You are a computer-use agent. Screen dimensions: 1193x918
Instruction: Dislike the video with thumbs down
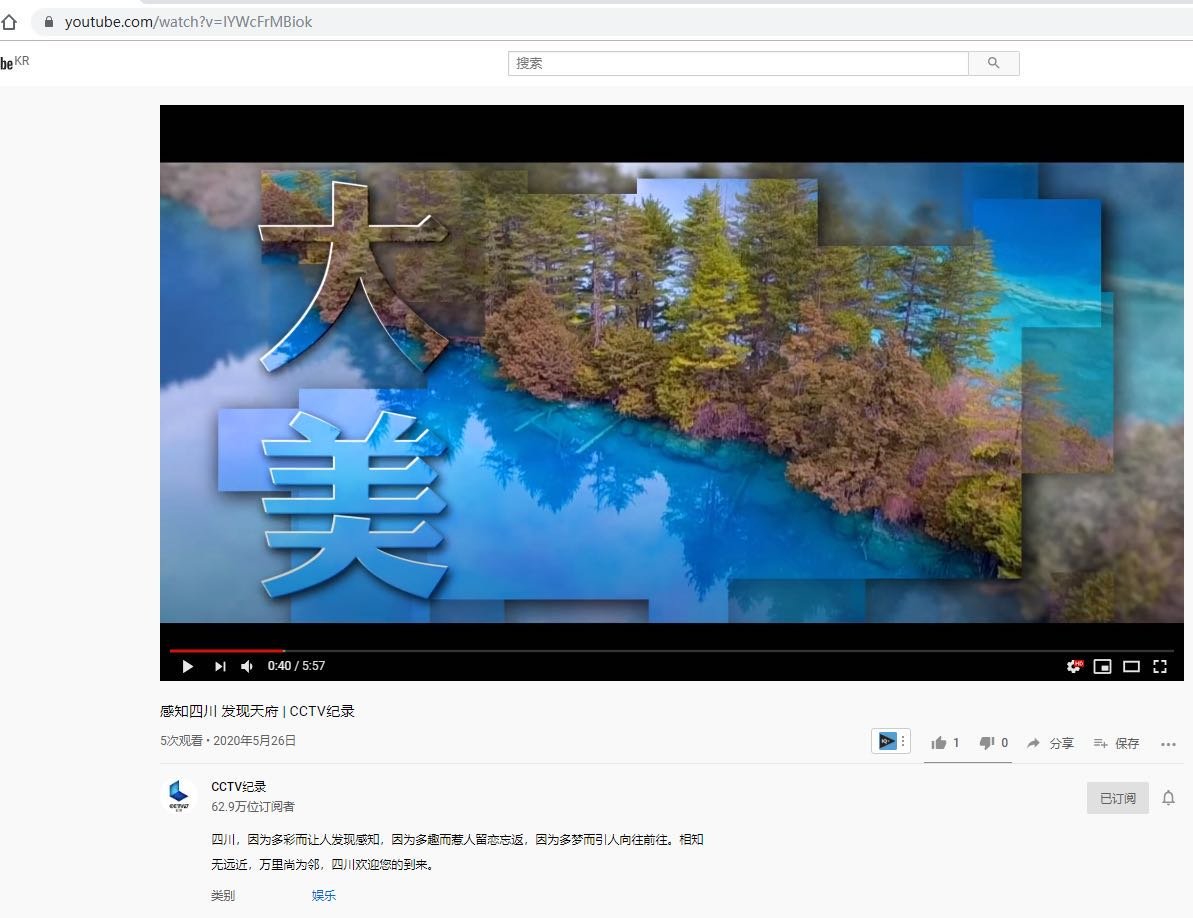[986, 743]
